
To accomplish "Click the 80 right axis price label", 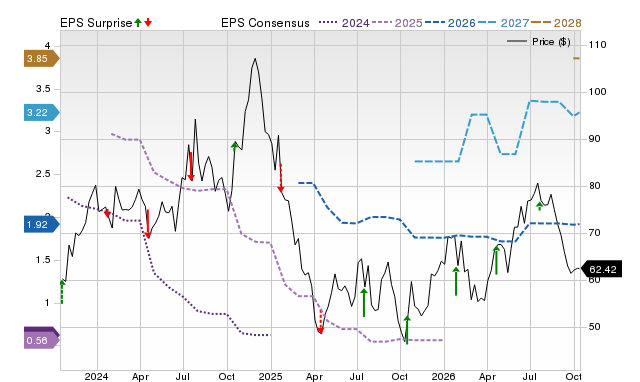I will [595, 186].
